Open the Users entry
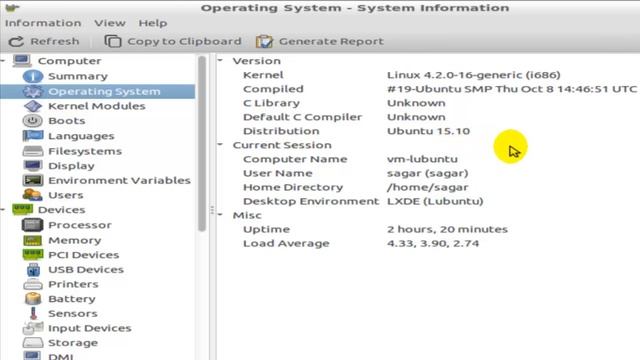This screenshot has height=360, width=640. pyautogui.click(x=66, y=195)
